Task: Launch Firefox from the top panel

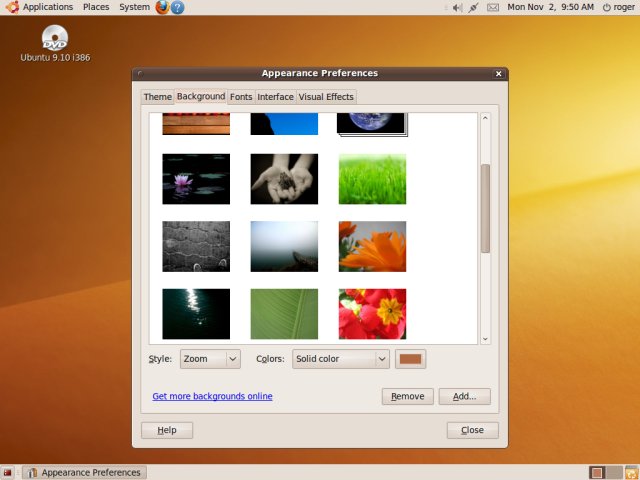Action: coord(162,7)
